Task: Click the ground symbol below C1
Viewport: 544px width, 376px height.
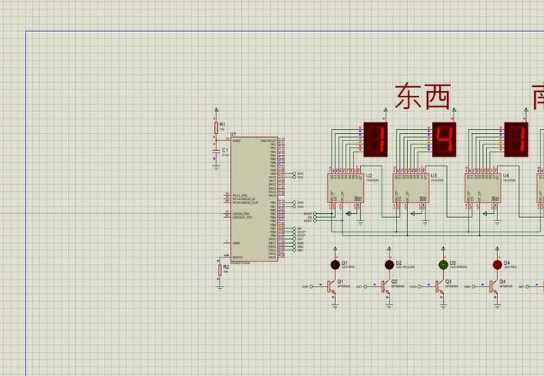Action: 216,168
